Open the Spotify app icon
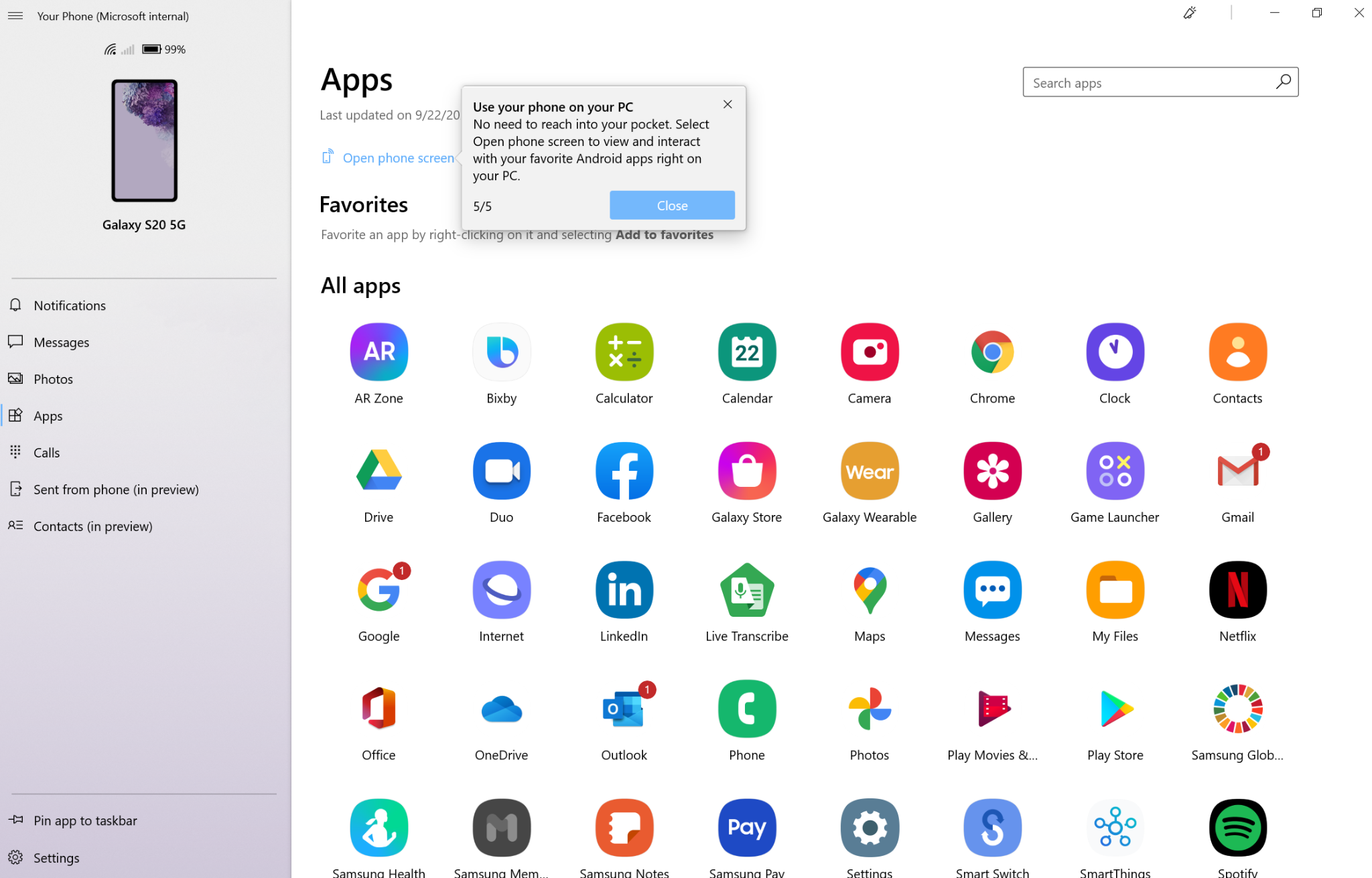 point(1237,828)
